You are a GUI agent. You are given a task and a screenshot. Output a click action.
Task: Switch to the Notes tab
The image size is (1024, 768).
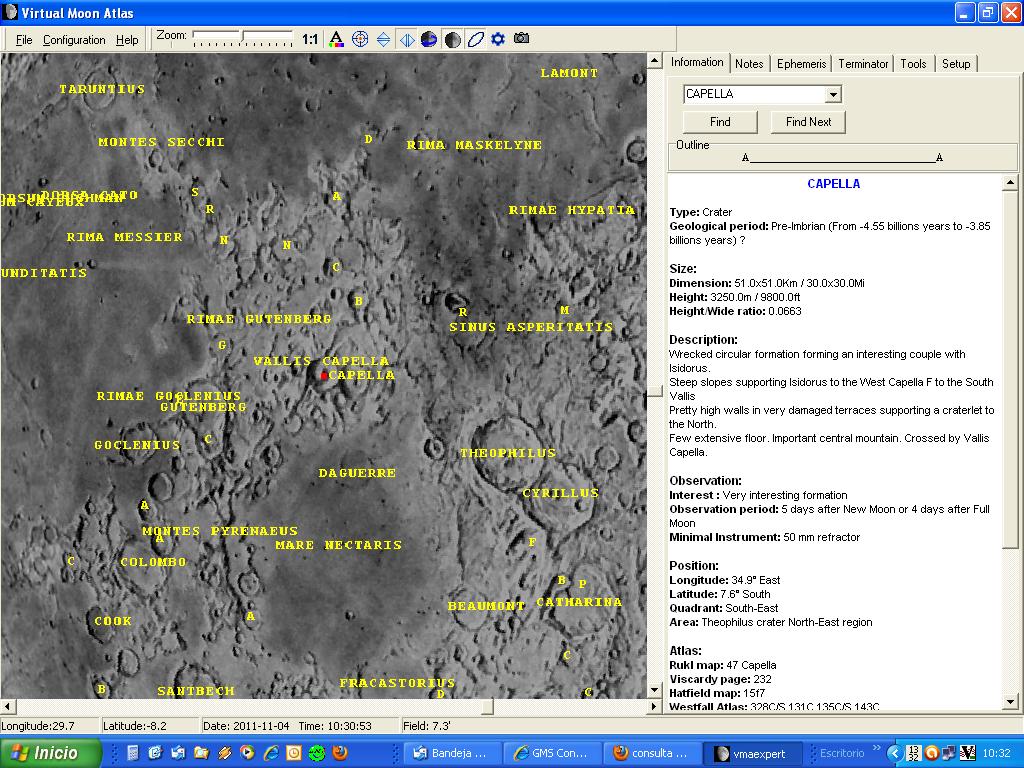tap(749, 63)
